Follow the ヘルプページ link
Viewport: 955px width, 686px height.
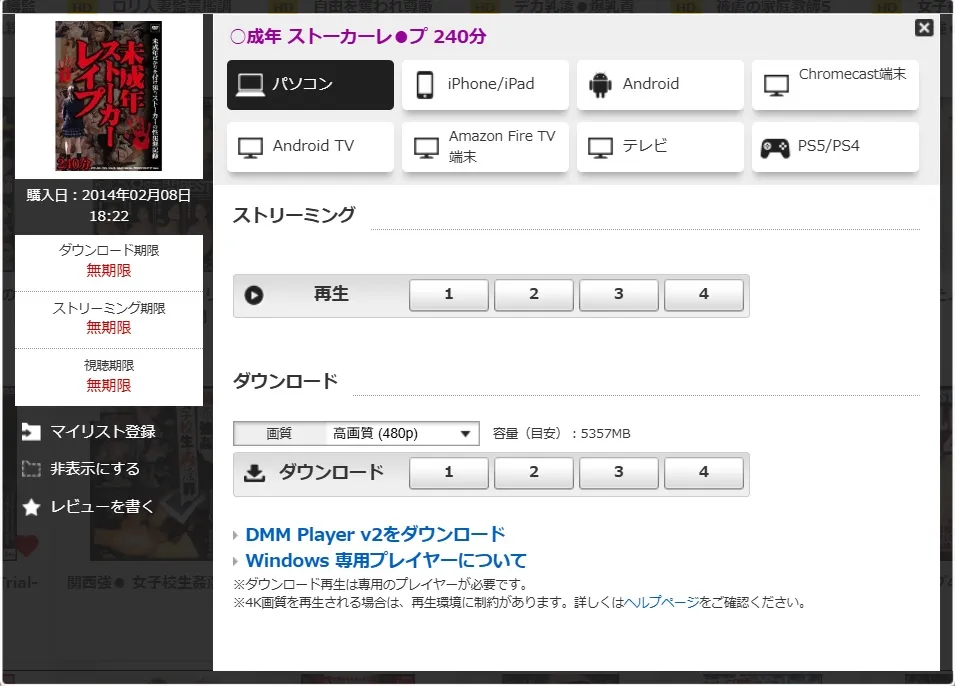(x=662, y=603)
